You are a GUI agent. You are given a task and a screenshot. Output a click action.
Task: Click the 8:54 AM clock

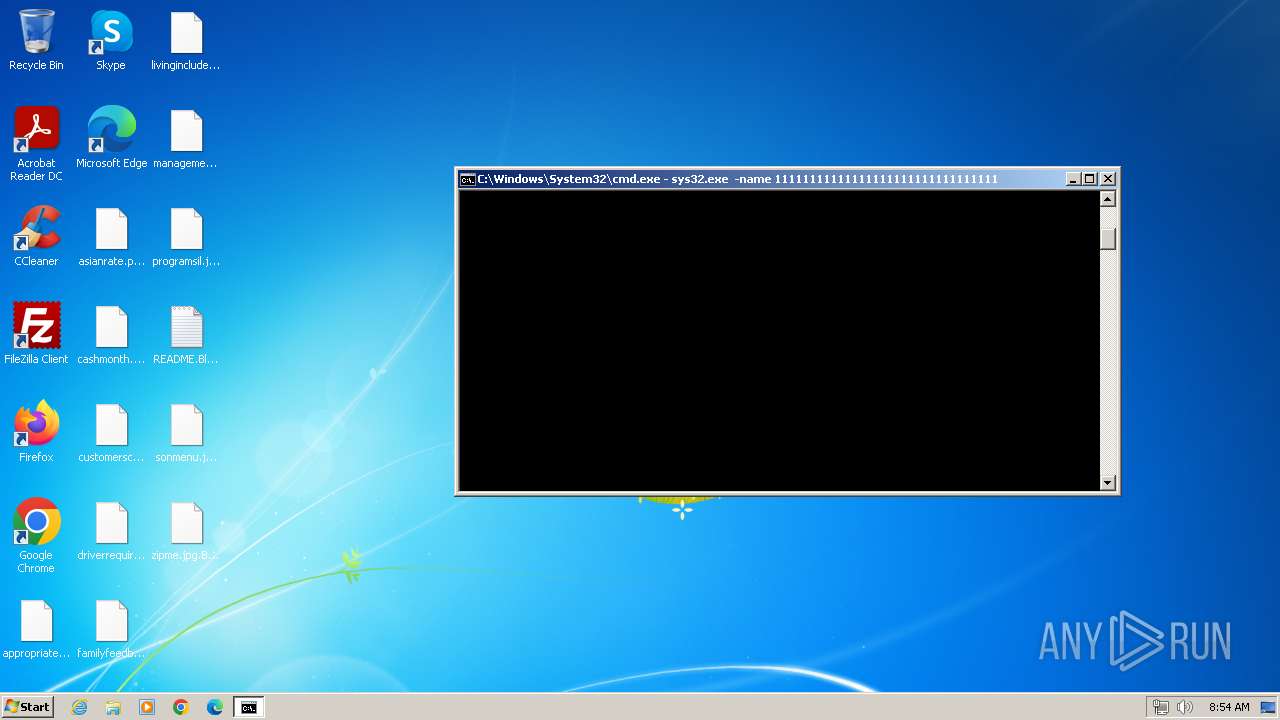(x=1229, y=707)
